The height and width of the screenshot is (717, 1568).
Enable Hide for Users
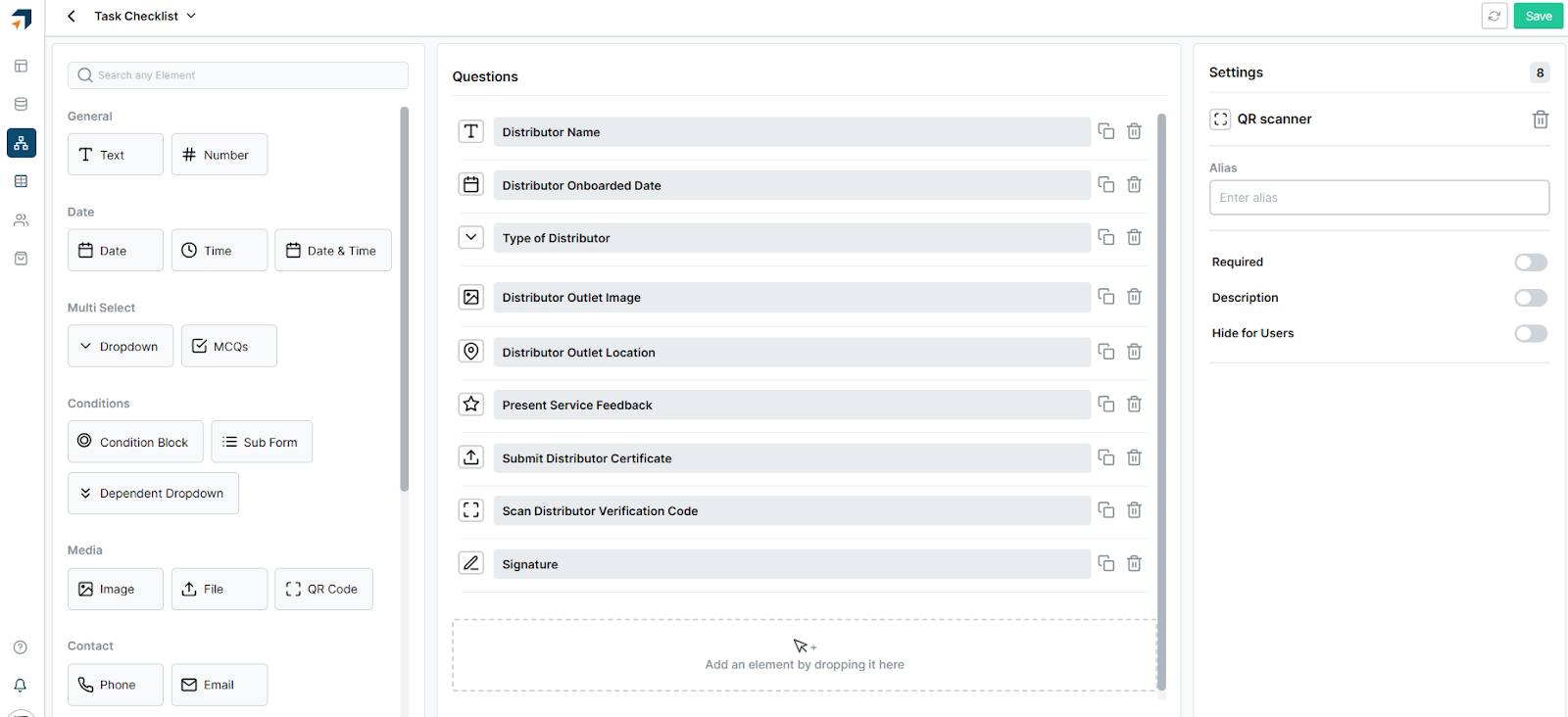click(x=1529, y=333)
